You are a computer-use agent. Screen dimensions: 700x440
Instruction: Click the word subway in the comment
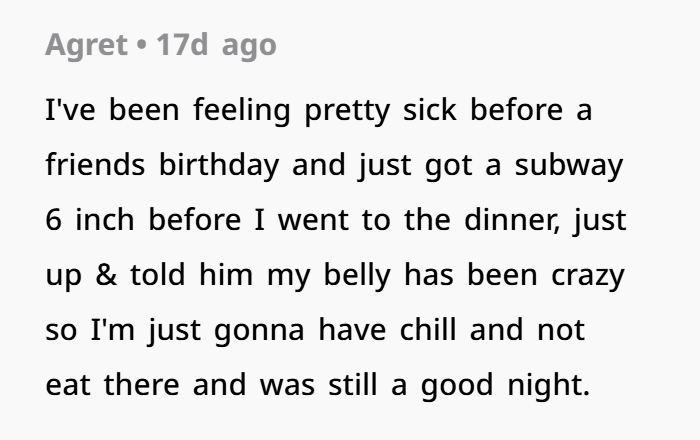click(568, 166)
